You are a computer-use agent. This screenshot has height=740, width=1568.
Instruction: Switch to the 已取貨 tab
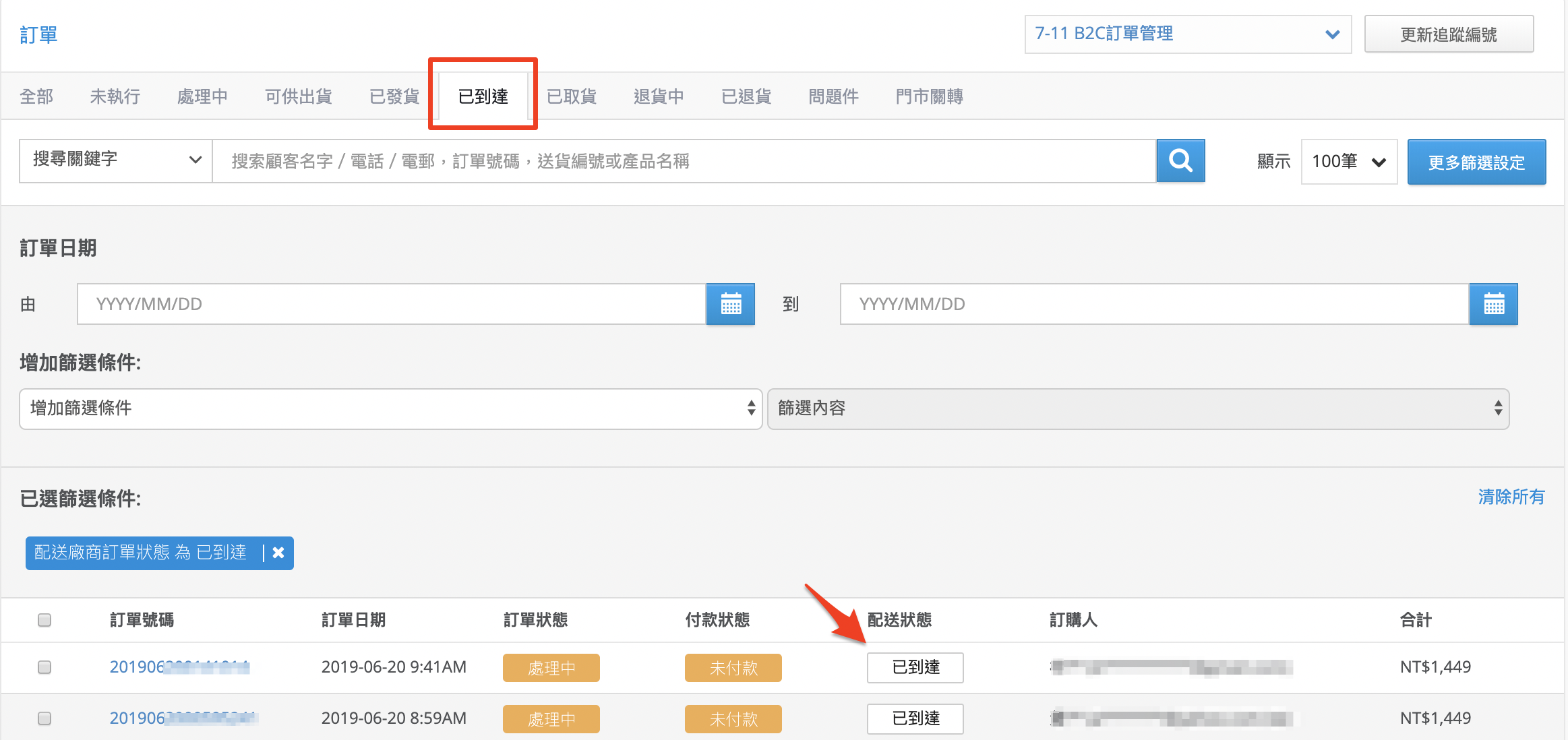point(571,96)
